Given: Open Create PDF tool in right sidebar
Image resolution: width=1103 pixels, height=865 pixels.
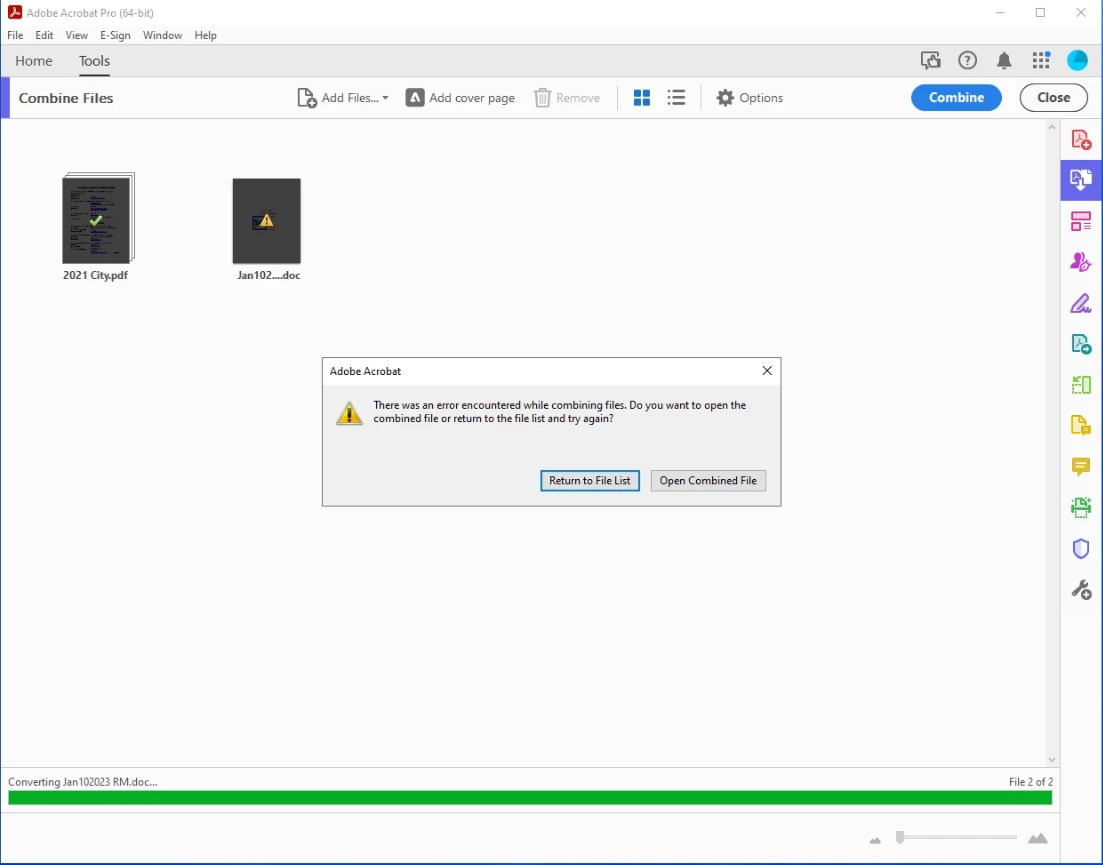Looking at the screenshot, I should (x=1081, y=140).
